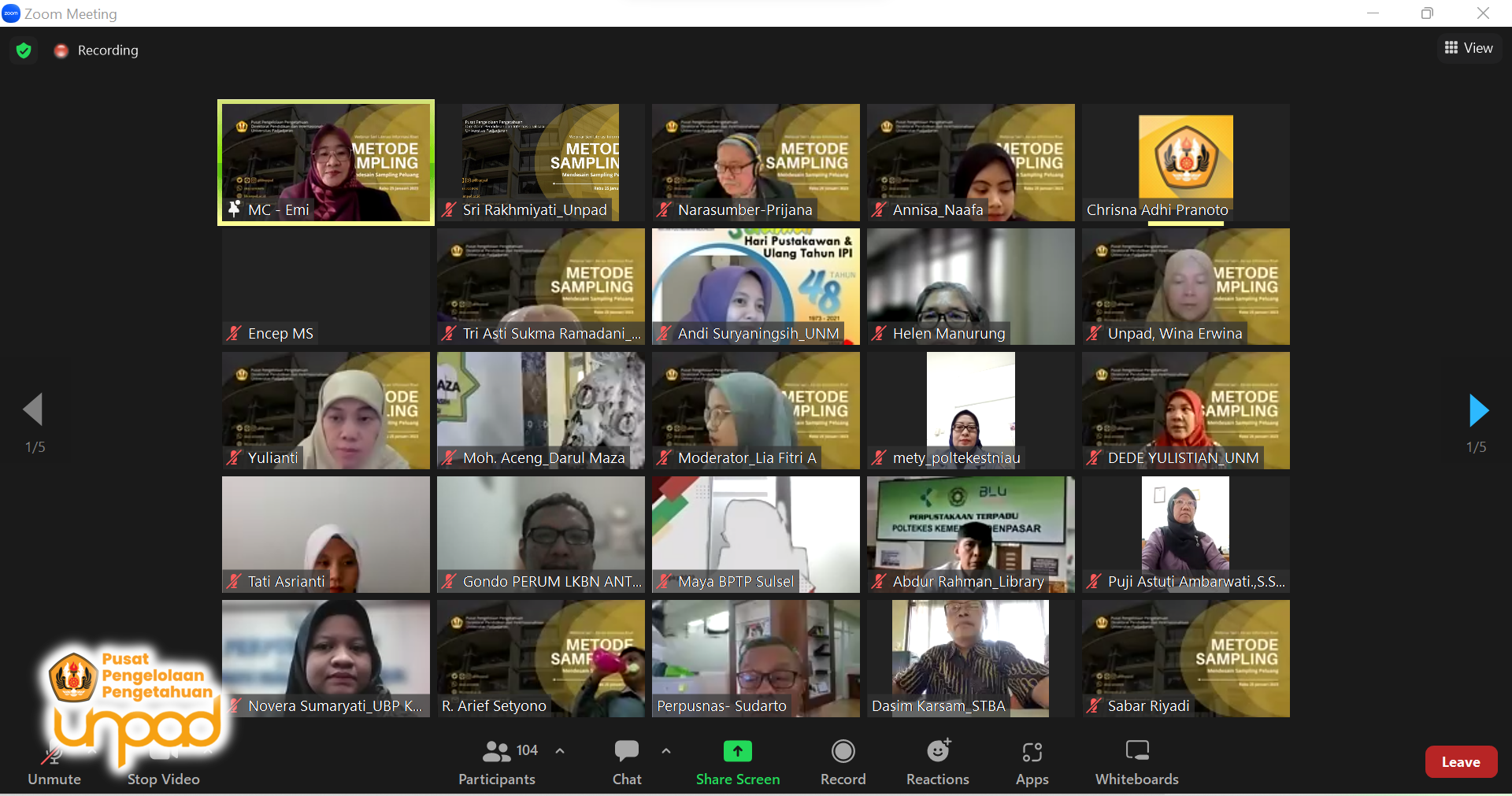Select Chrisna Adhi Pranoto tile
Image resolution: width=1512 pixels, height=796 pixels.
coord(1186,162)
